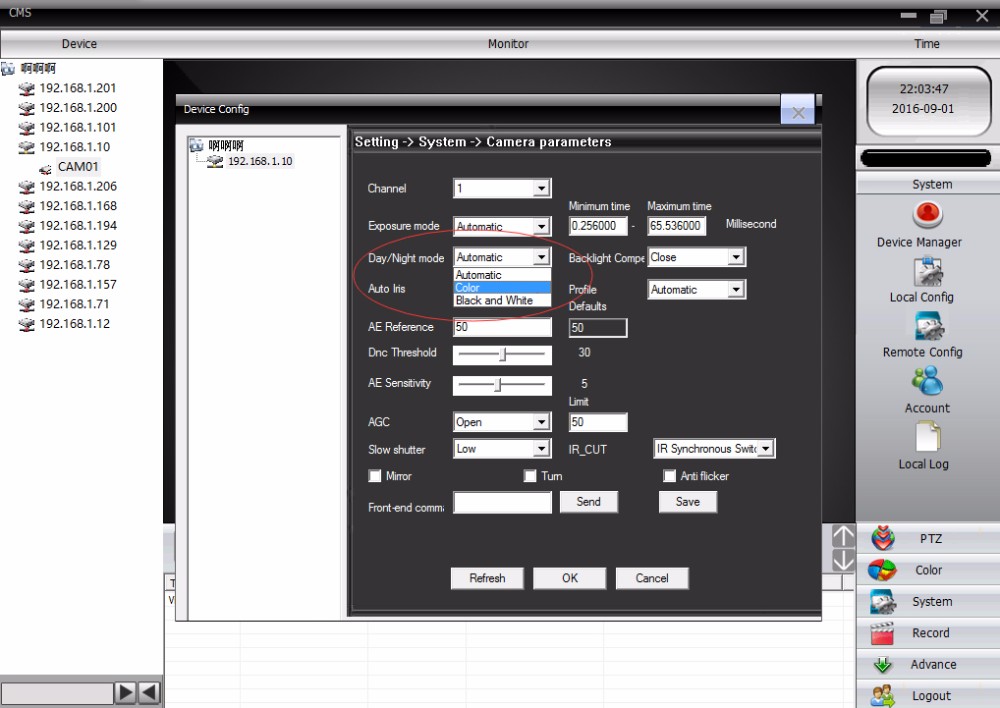Open the Account icon
This screenshot has height=708, width=1000.
pos(927,382)
